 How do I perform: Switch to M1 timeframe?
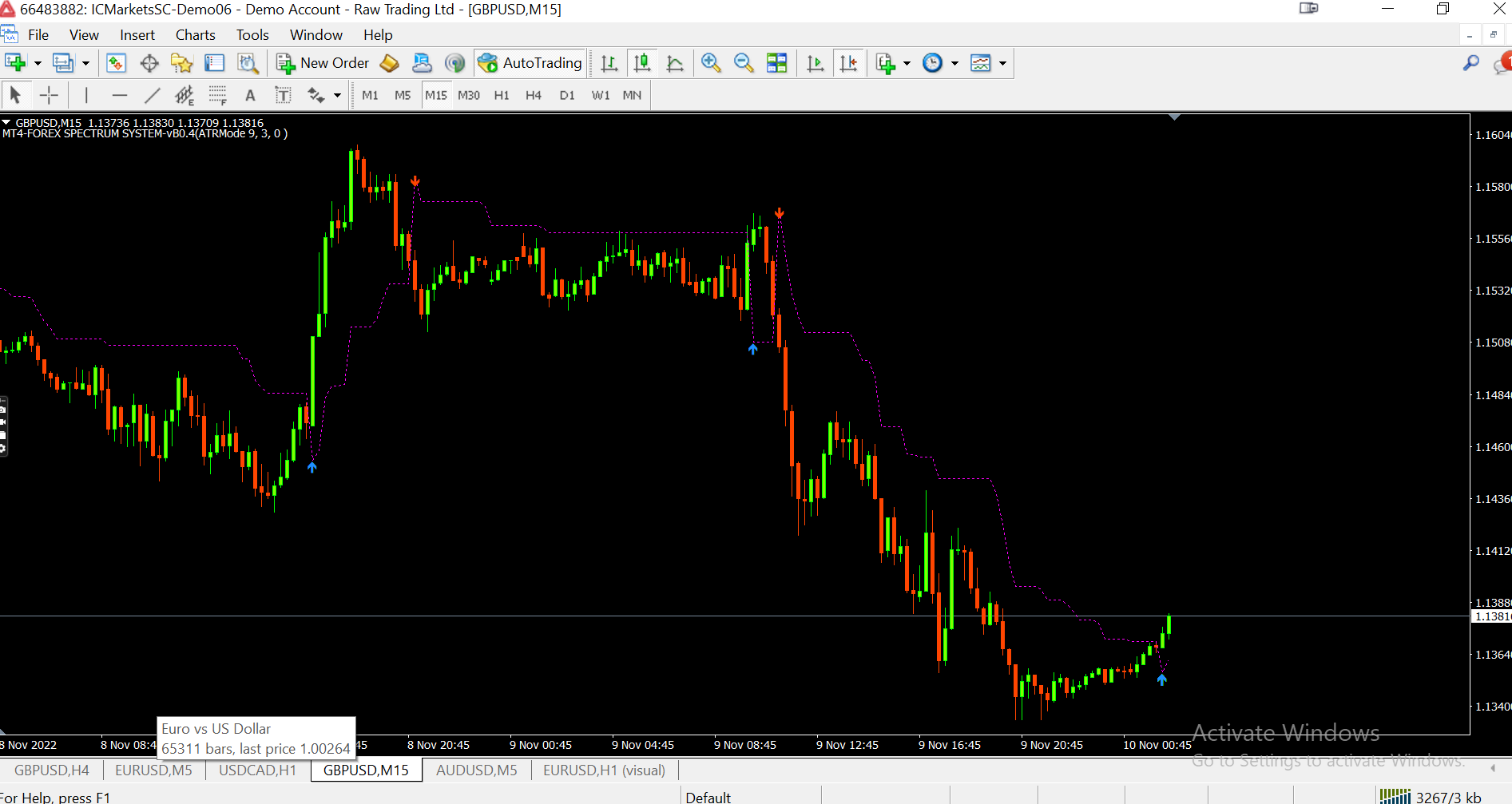point(370,95)
